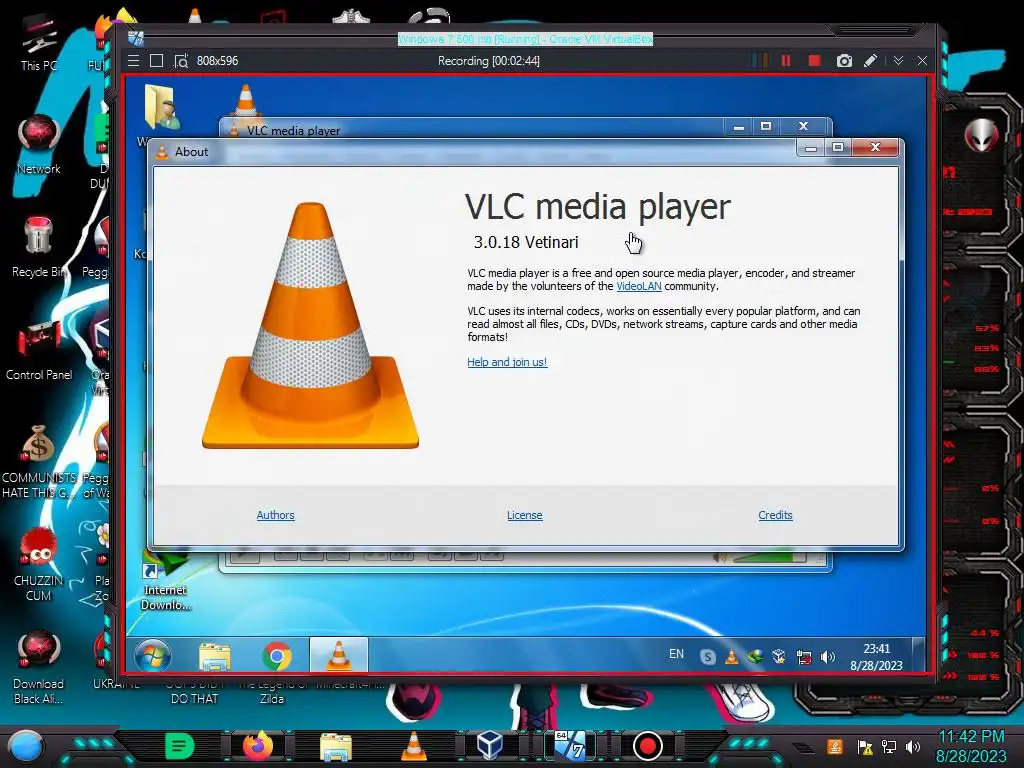Click the Windows 7 VM button in host taskbar
Image resolution: width=1024 pixels, height=768 pixels.
pos(569,746)
